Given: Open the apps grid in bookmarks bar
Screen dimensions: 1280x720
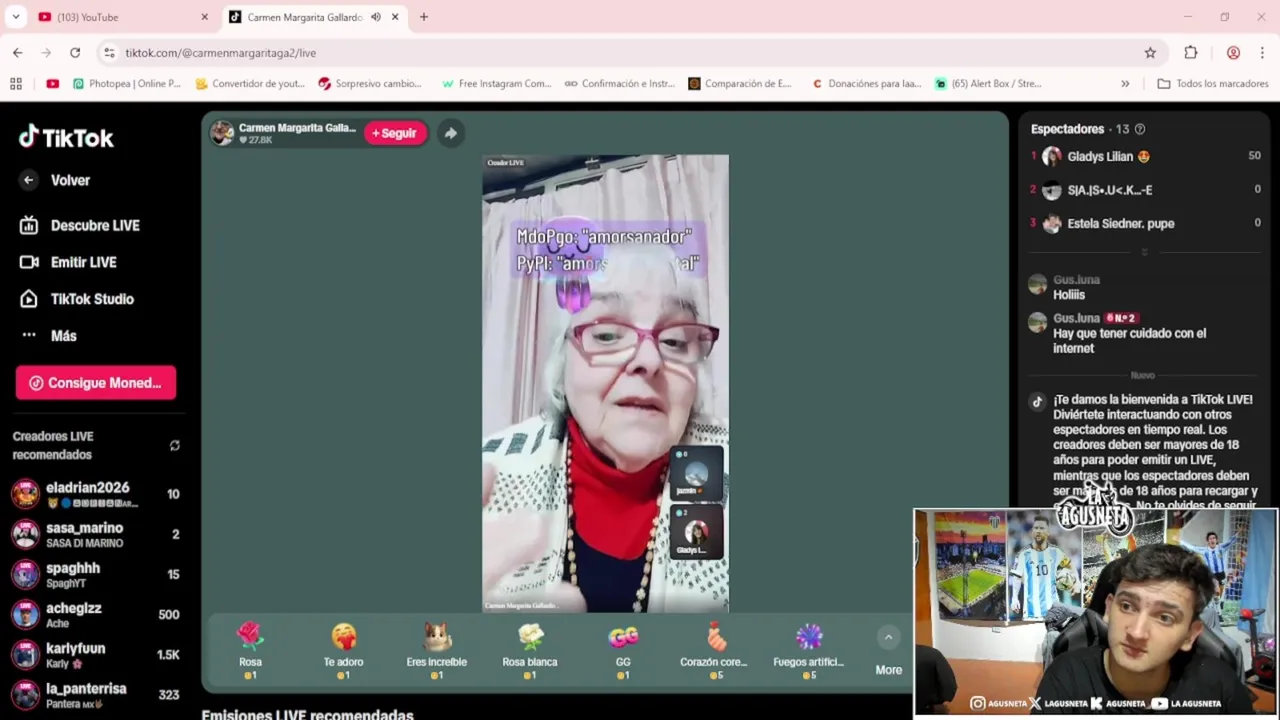Looking at the screenshot, I should (x=16, y=84).
